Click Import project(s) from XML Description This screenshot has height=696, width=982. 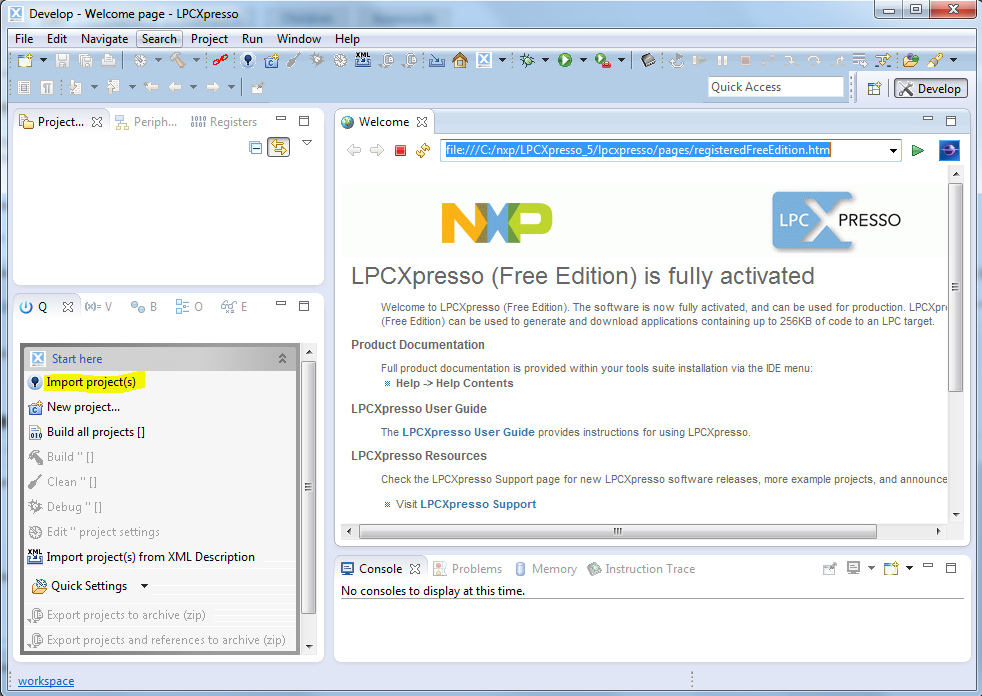point(150,557)
